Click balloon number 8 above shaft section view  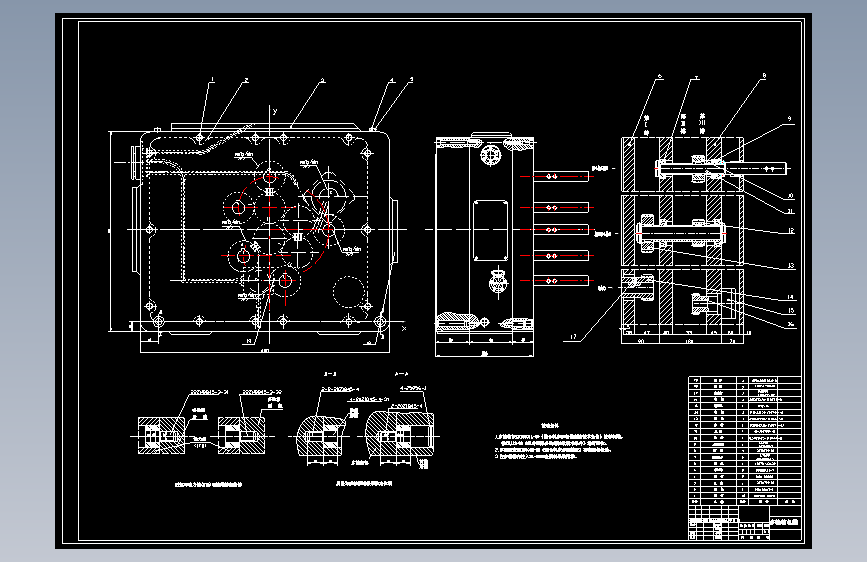764,76
